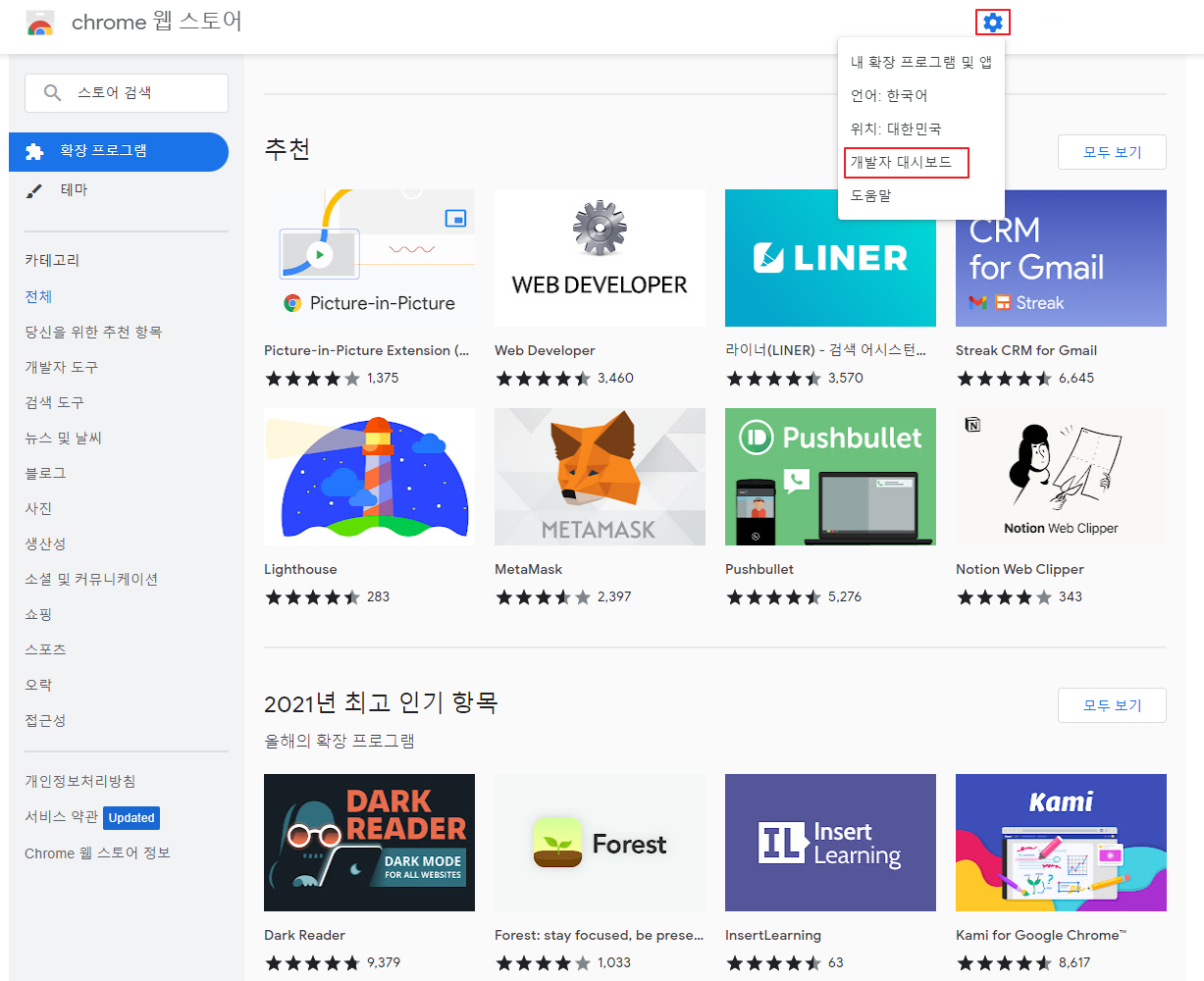
Task: Open the Kami for Google Chrome thumbnail
Action: coord(1061,843)
